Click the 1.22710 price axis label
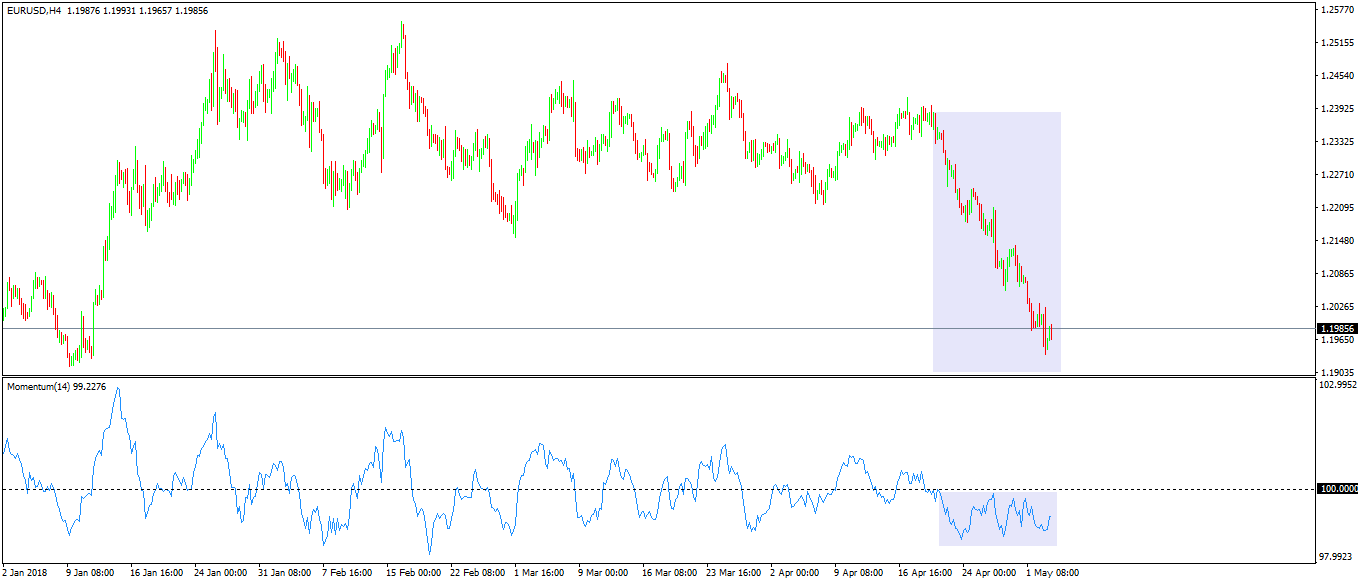Viewport: 1358px width, 584px height. pyautogui.click(x=1337, y=175)
